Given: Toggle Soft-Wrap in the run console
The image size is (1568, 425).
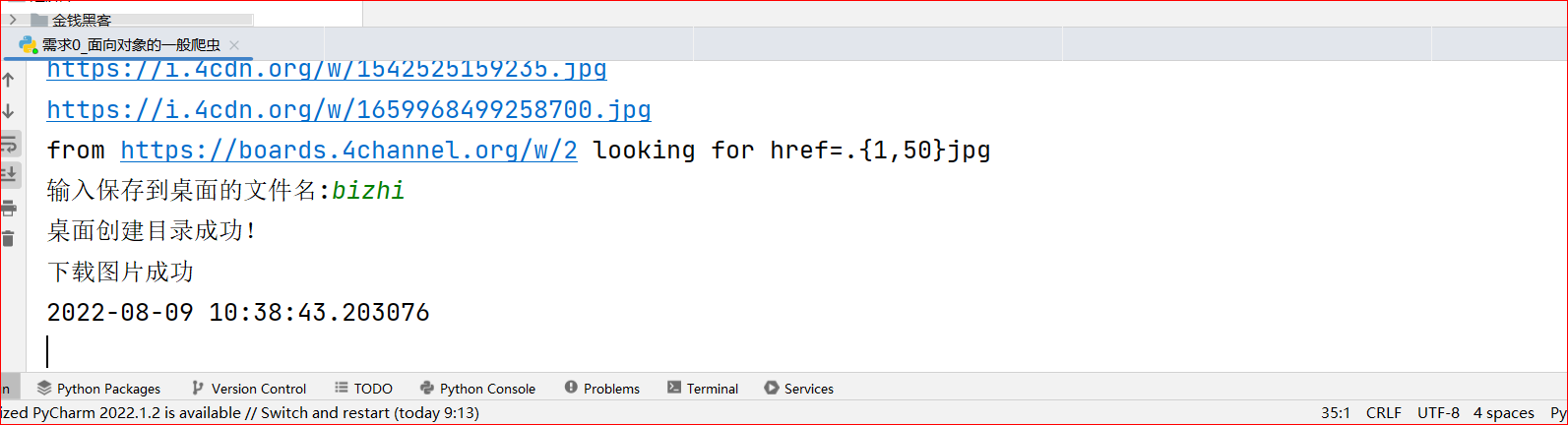Looking at the screenshot, I should pos(9,144).
